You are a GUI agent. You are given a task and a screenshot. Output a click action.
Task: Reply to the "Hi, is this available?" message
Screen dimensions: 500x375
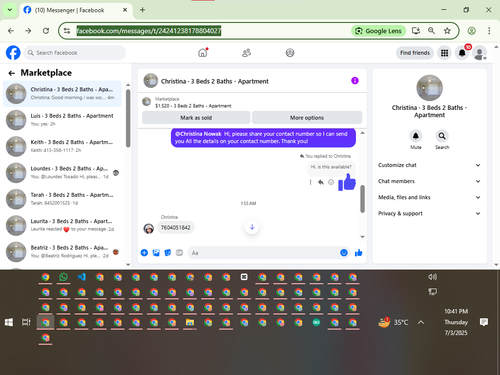click(x=321, y=182)
